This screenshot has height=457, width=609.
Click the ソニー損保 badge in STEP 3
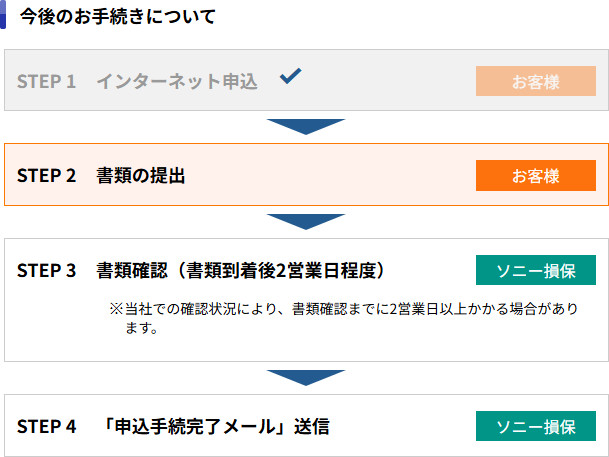point(535,271)
